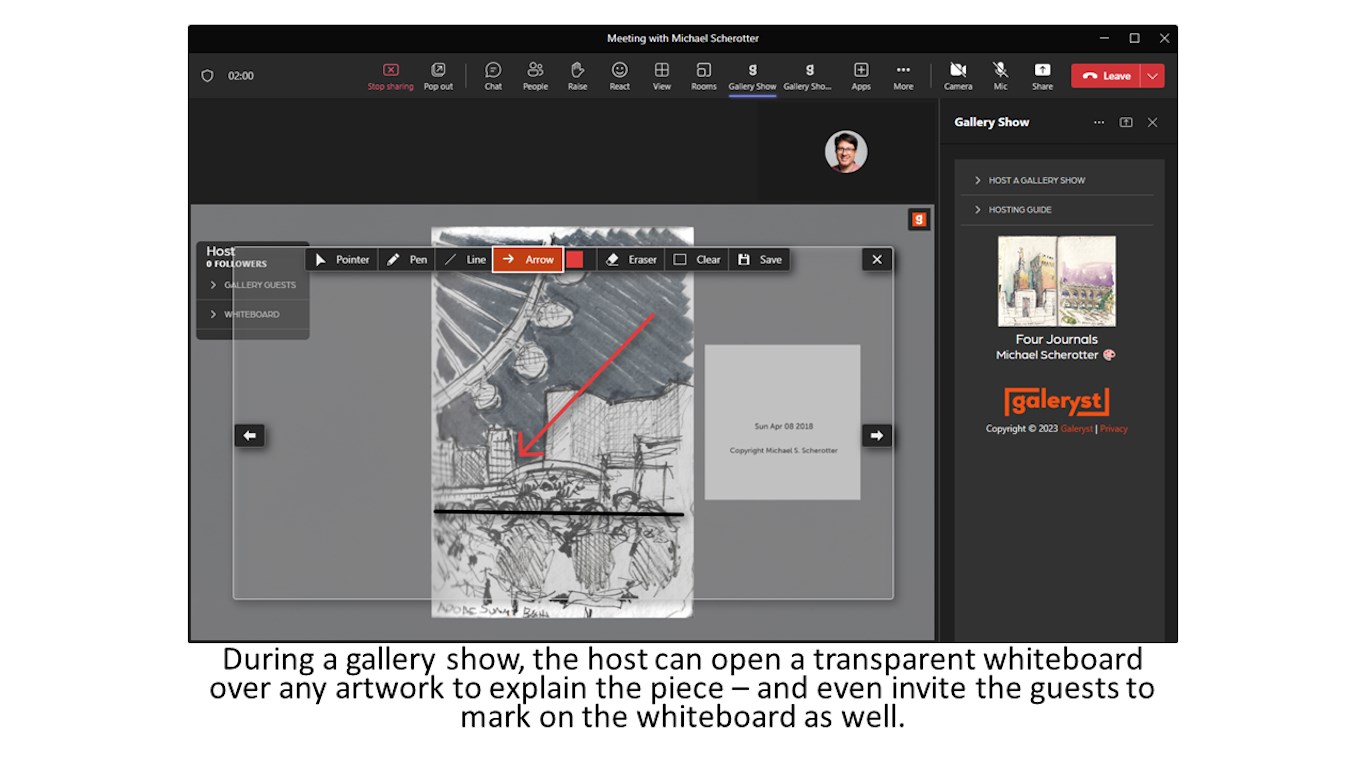Open the More actions menu
The width and height of the screenshot is (1366, 768).
click(903, 76)
